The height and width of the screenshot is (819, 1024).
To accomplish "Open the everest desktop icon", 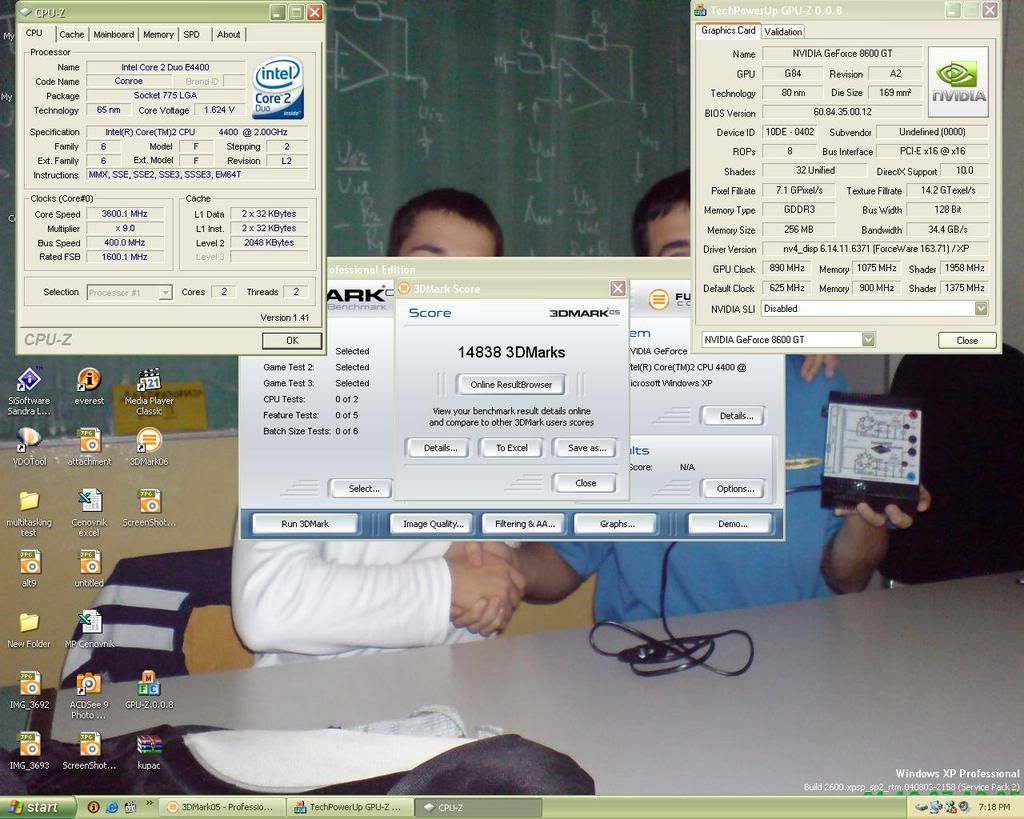I will click(89, 385).
